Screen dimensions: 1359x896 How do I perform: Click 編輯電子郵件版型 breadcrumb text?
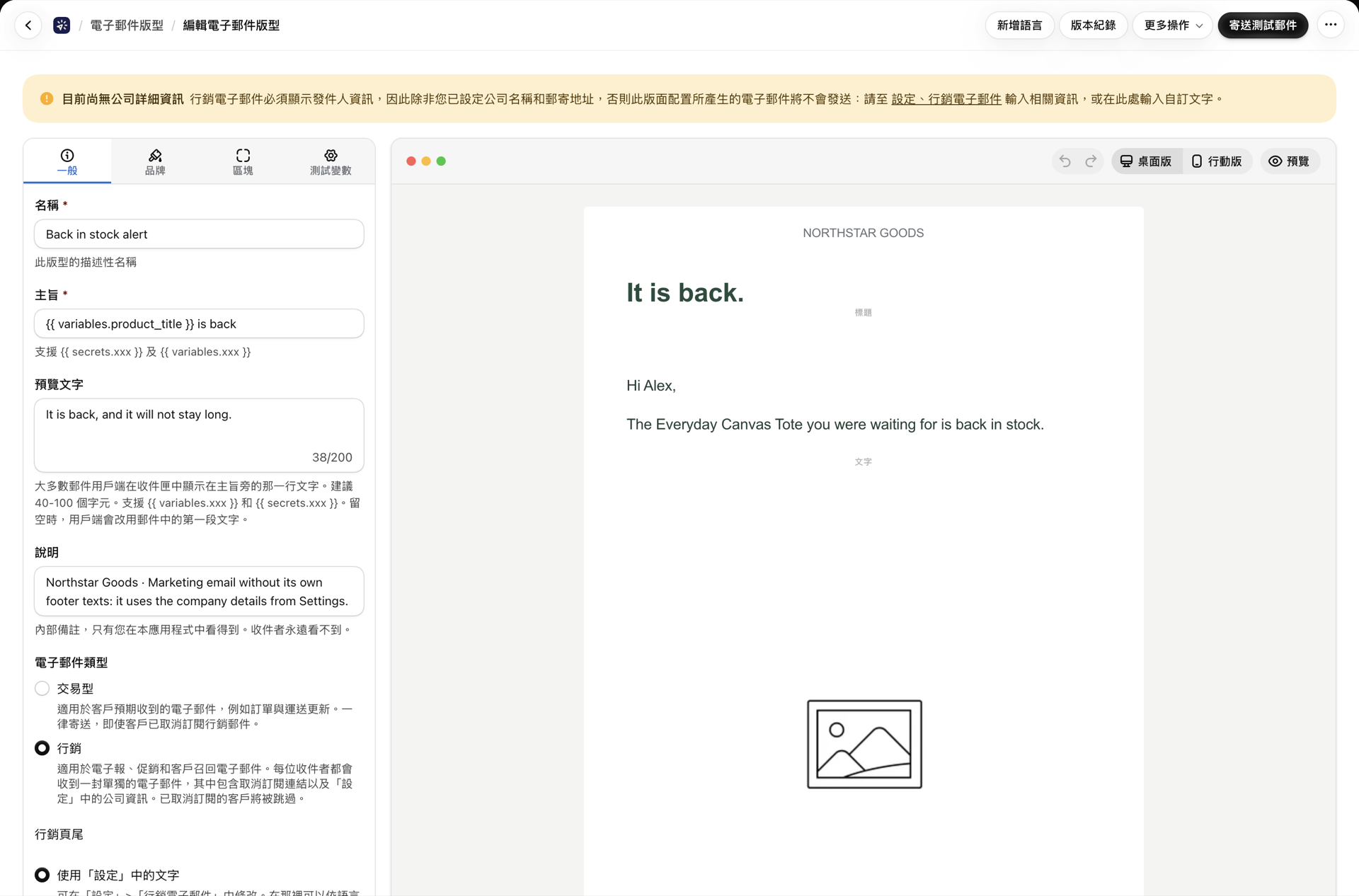[x=231, y=25]
